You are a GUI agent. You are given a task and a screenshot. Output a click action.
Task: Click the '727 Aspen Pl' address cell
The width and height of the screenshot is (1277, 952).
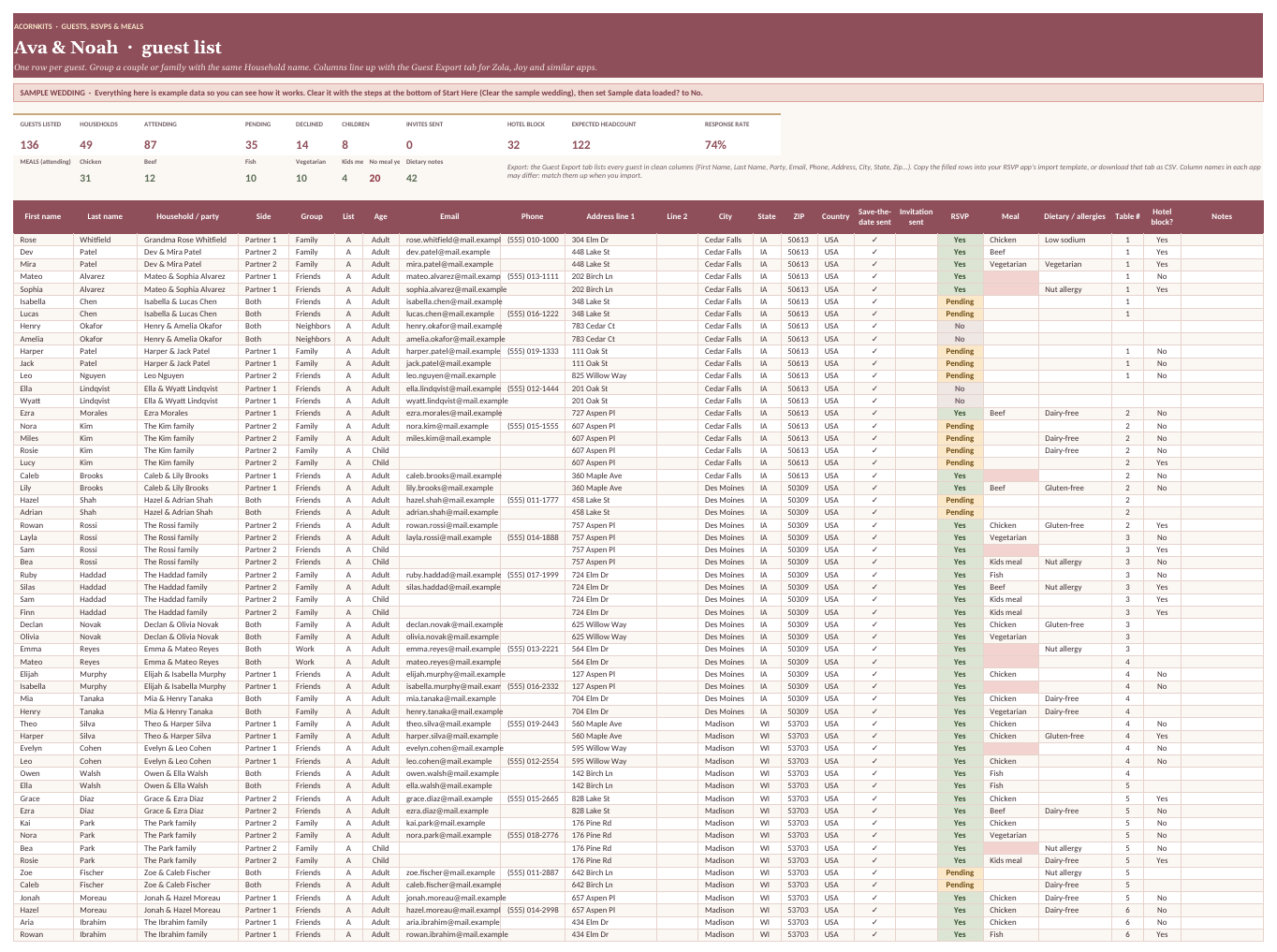pyautogui.click(x=610, y=413)
